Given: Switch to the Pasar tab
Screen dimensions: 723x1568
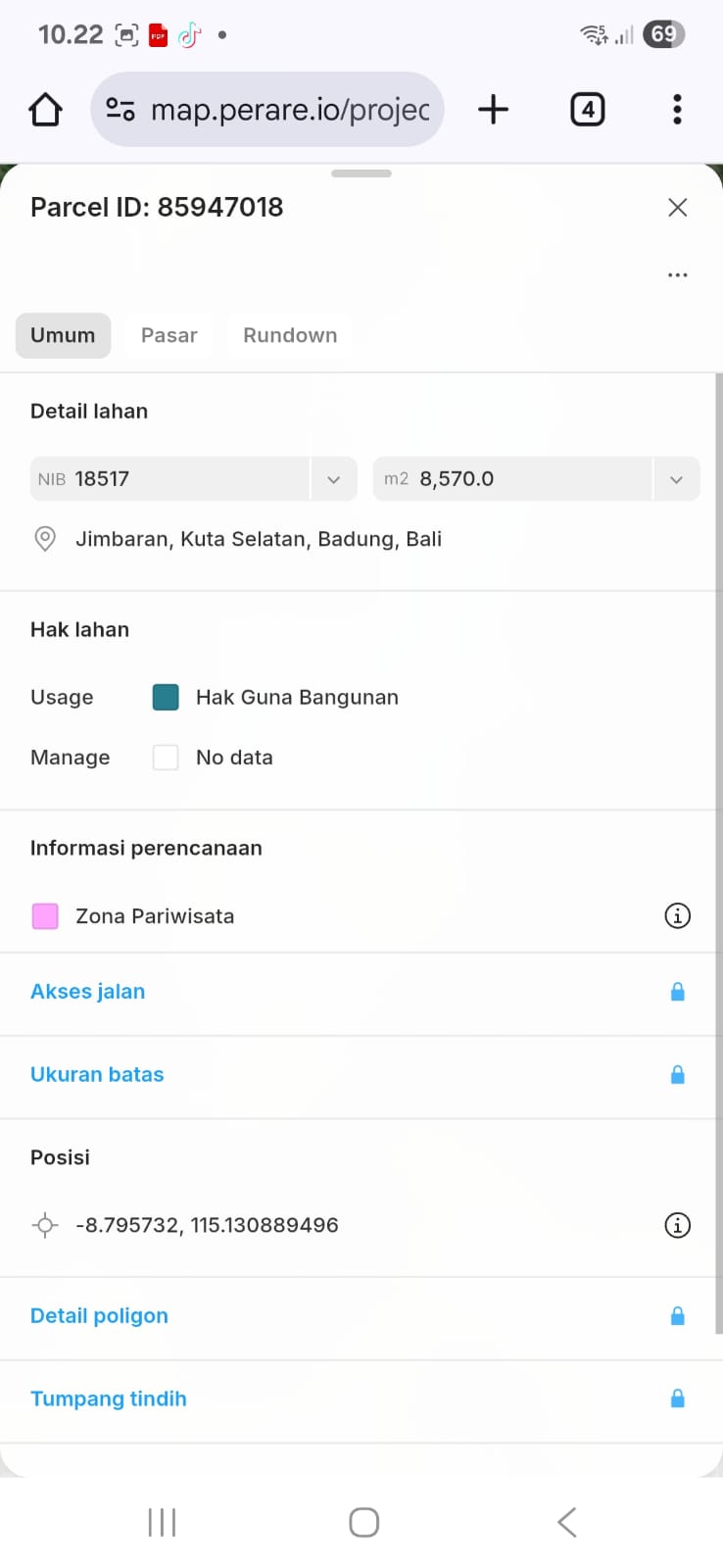Looking at the screenshot, I should (x=169, y=335).
